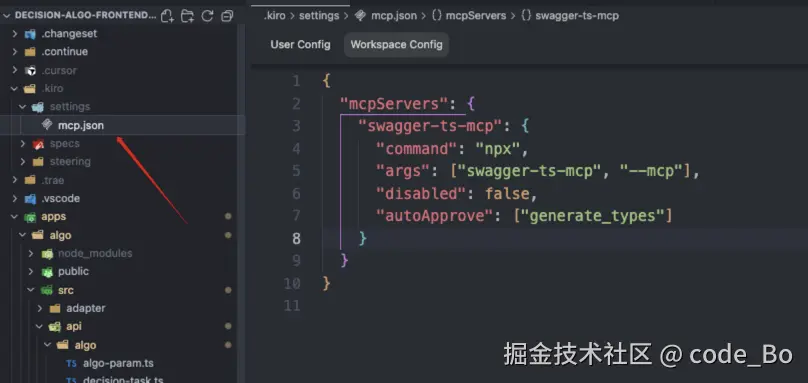The height and width of the screenshot is (383, 808).
Task: Expand the adapter folder chevron
Action: click(39, 308)
